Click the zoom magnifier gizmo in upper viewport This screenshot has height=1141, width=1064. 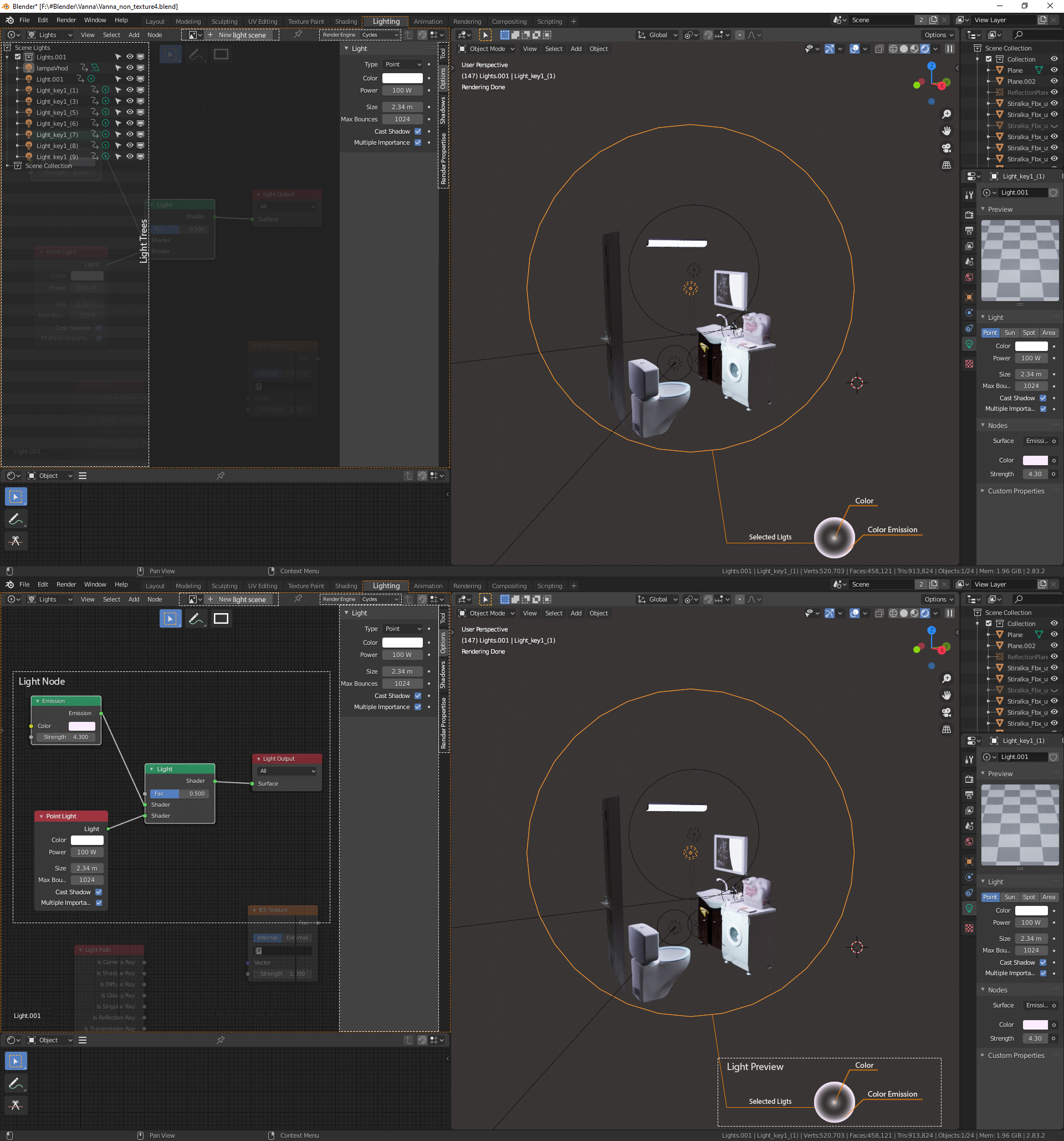[x=947, y=114]
